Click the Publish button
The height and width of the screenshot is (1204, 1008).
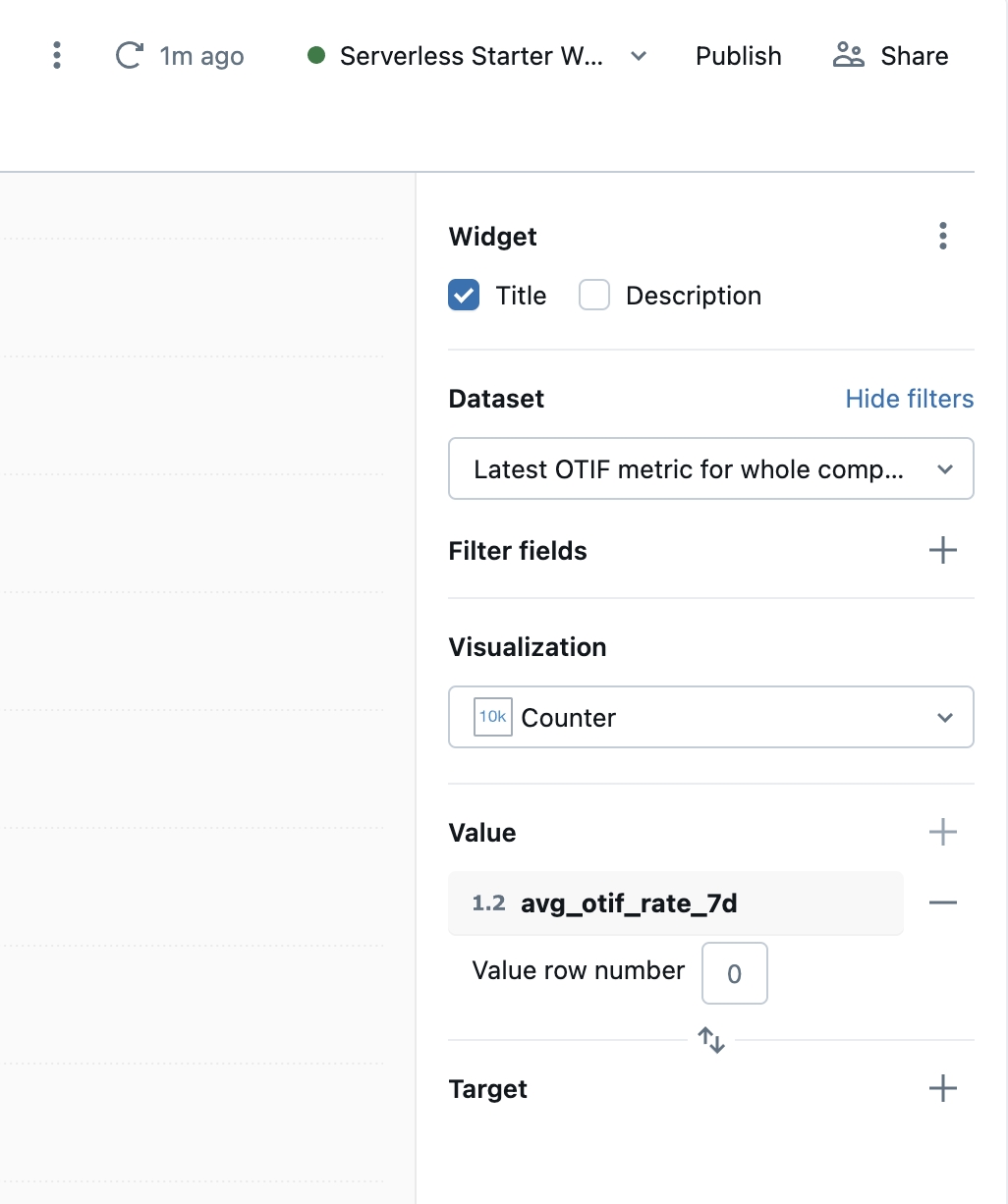click(x=738, y=56)
